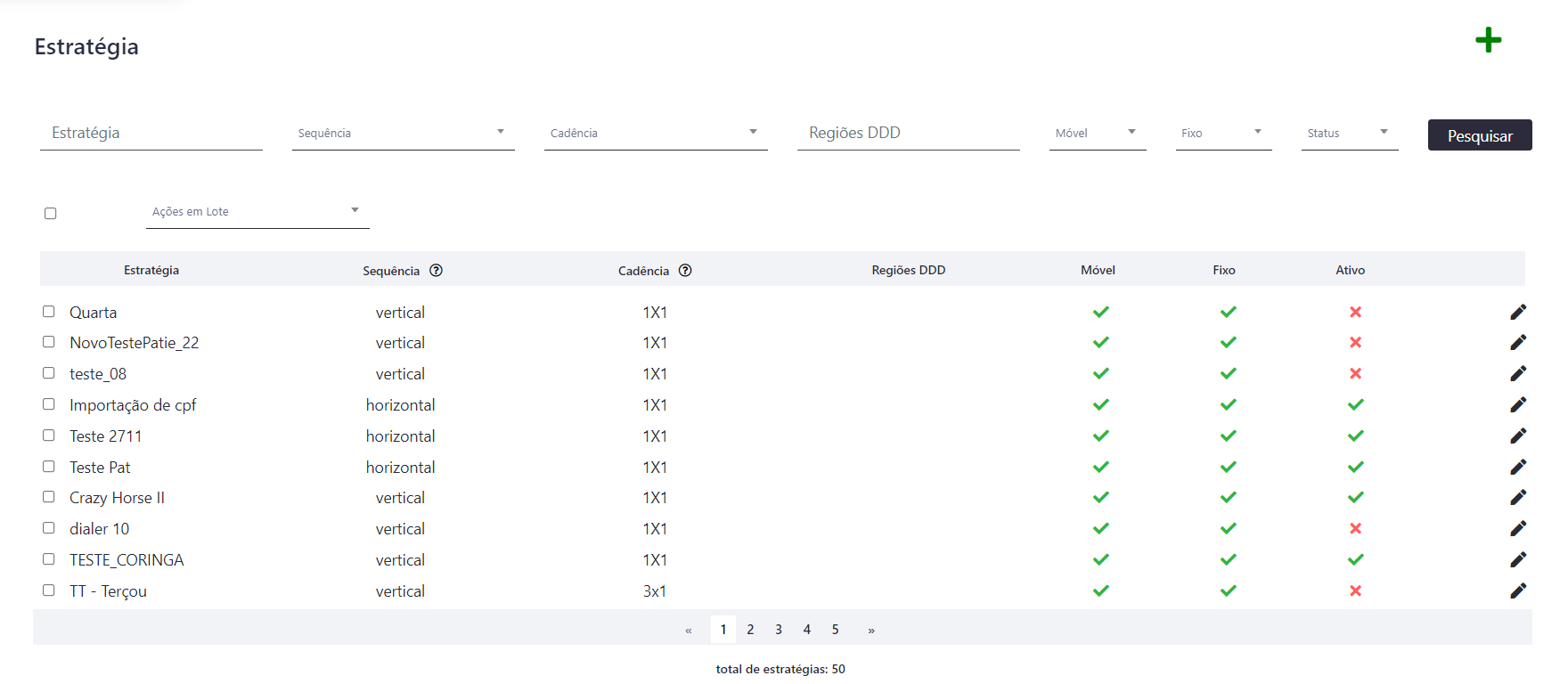Go to page 3 of strategies
This screenshot has height=684, width=1568.
(779, 630)
